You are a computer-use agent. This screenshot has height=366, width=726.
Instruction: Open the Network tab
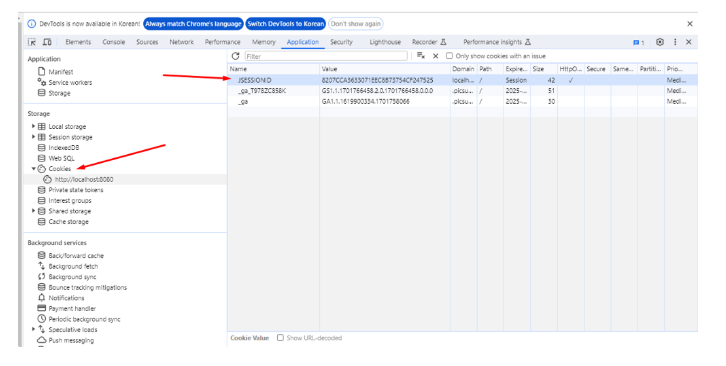tap(182, 42)
